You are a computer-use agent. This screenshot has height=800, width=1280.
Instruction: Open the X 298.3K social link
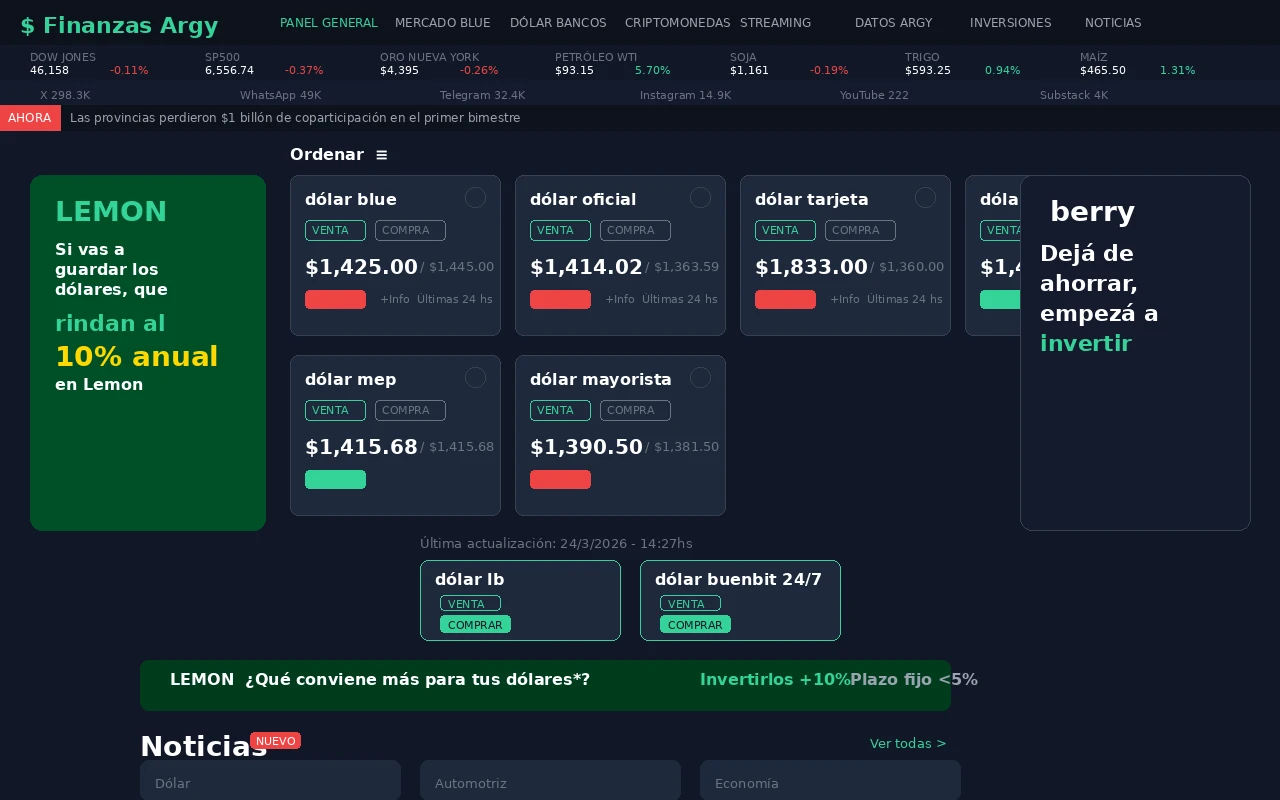pos(65,95)
